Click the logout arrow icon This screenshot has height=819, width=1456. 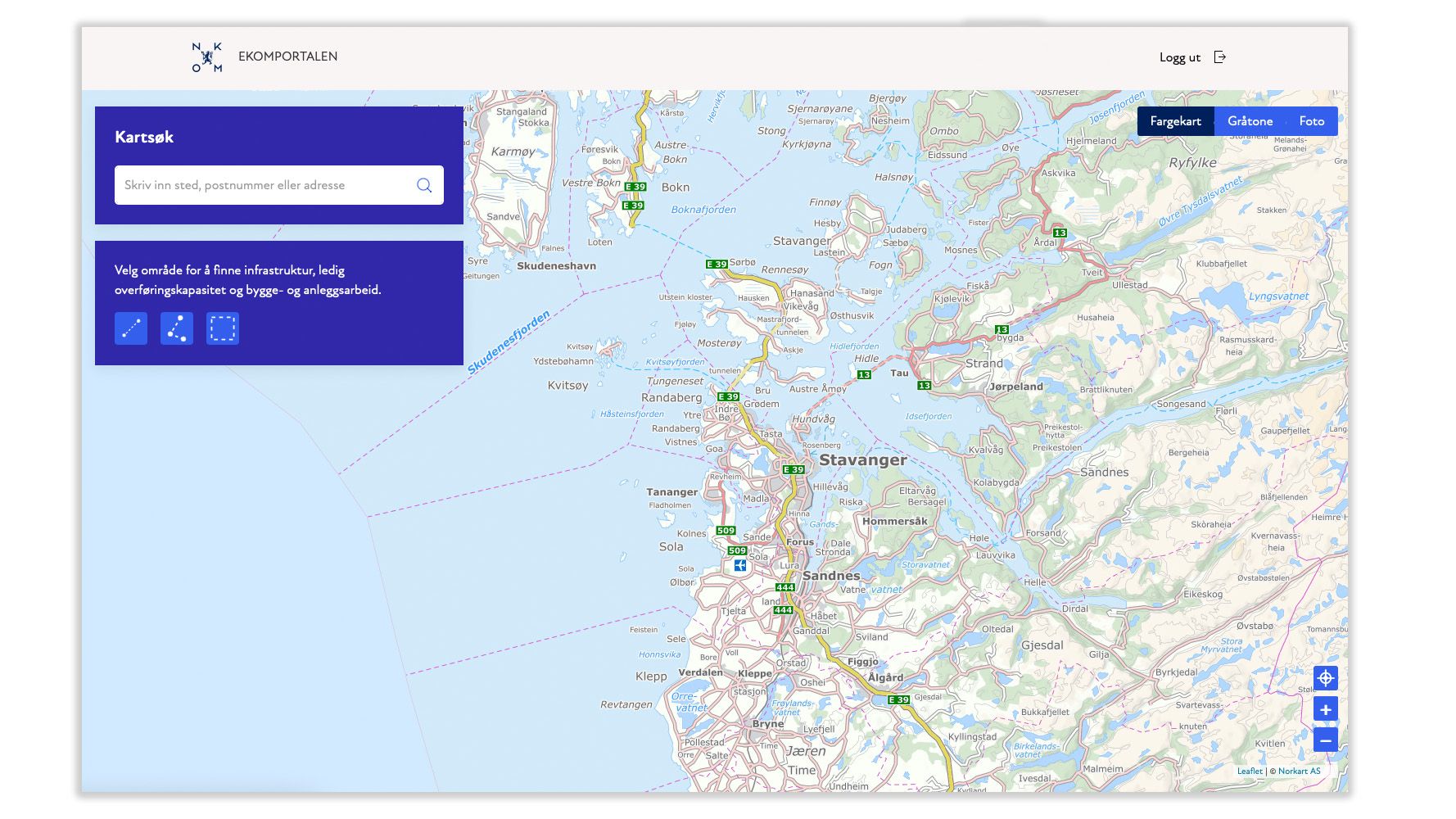coord(1219,57)
